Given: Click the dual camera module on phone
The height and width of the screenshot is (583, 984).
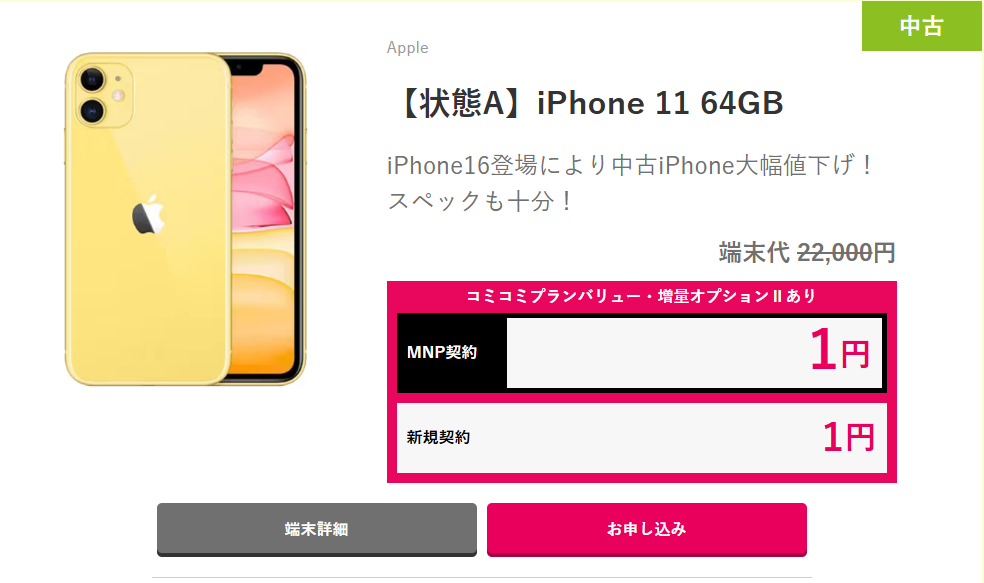Looking at the screenshot, I should click(x=105, y=95).
